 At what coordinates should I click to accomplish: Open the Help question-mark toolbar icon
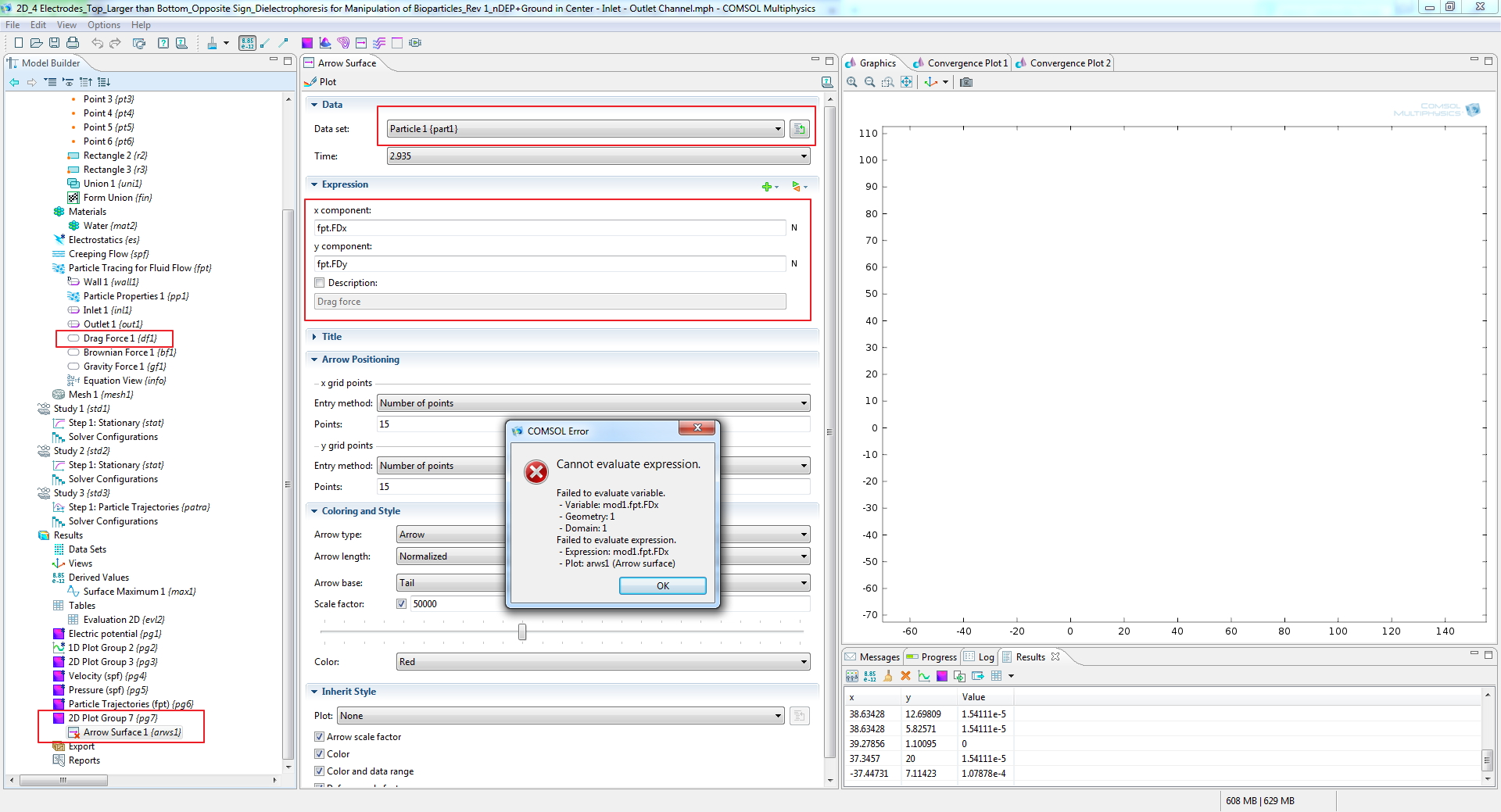163,43
